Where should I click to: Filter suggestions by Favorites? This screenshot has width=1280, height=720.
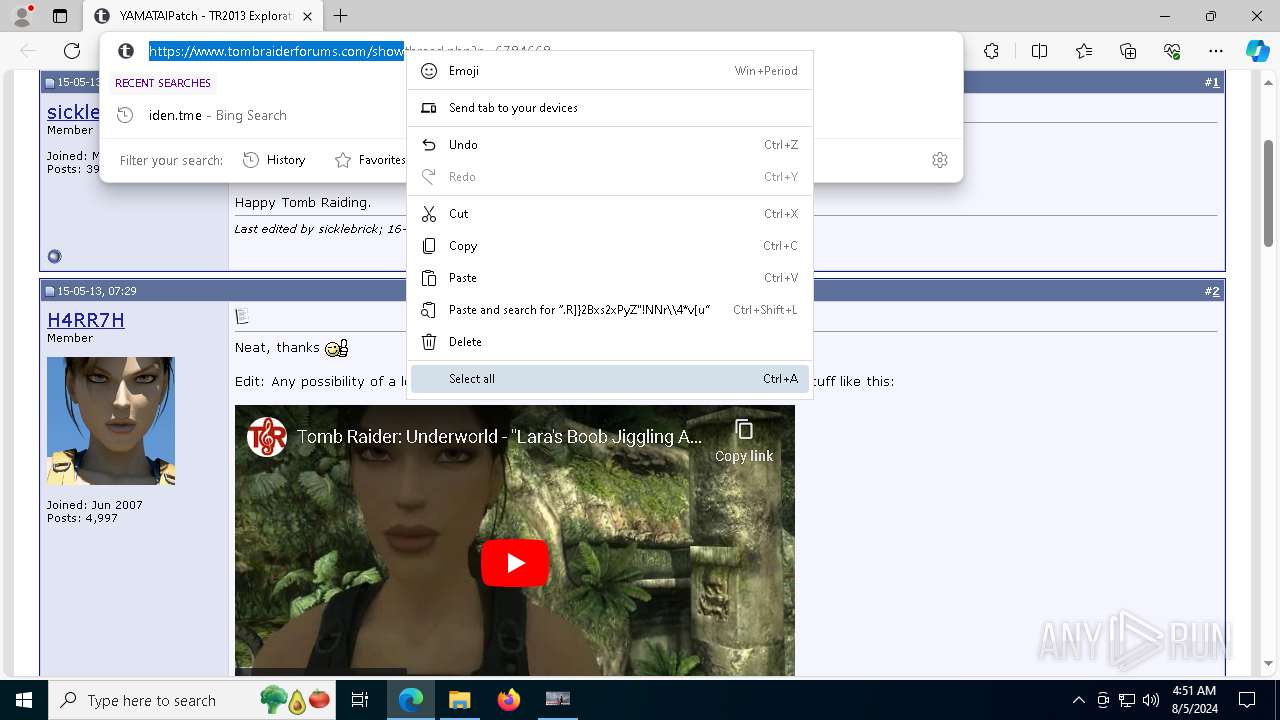tap(369, 160)
